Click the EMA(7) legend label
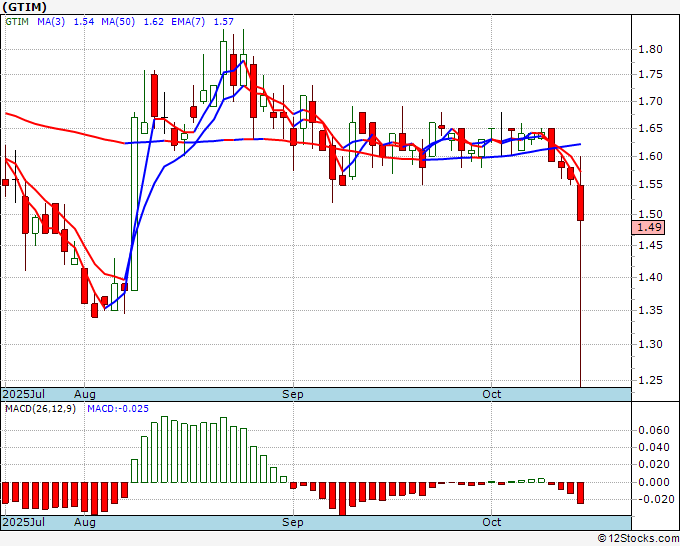680x546 pixels. pos(188,21)
